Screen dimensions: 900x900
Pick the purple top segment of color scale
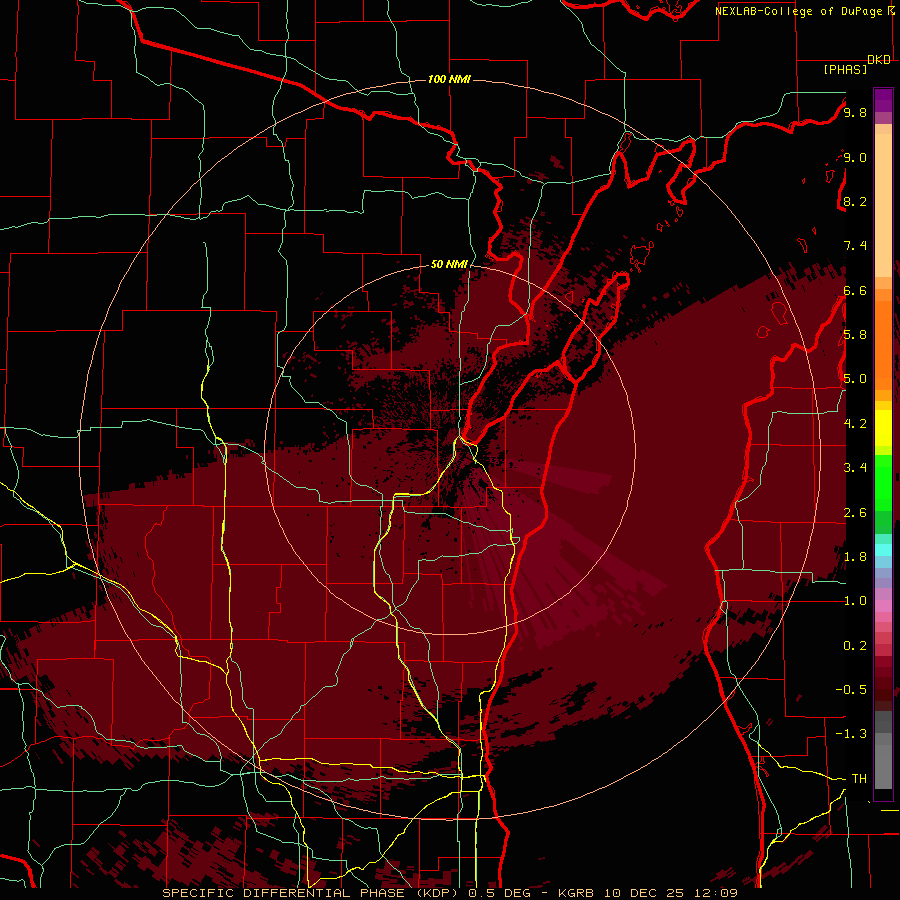pos(883,100)
